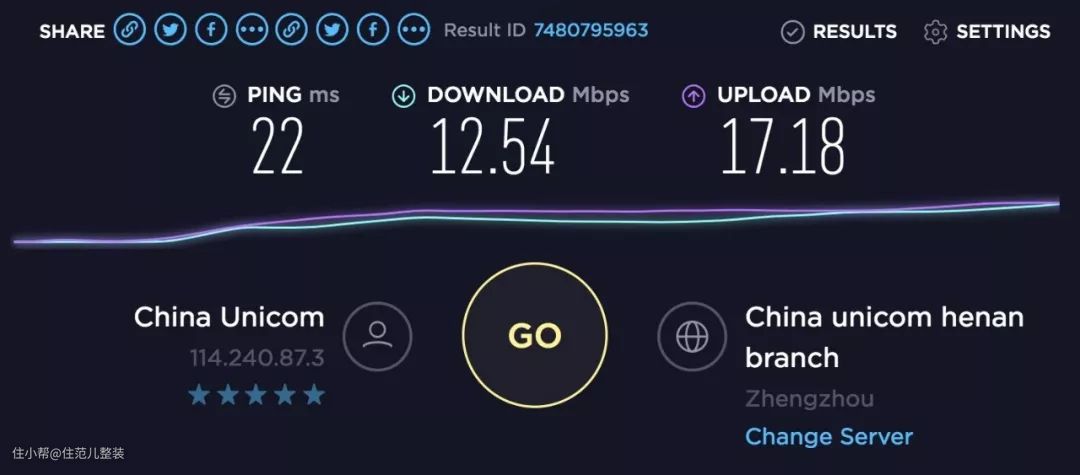Click the globe server icon
1080x475 pixels.
(692, 337)
